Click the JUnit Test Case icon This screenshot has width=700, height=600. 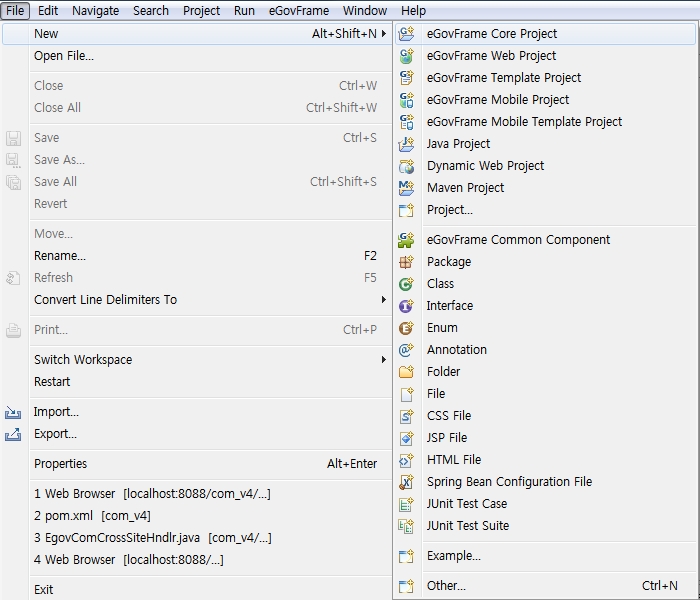coord(406,504)
